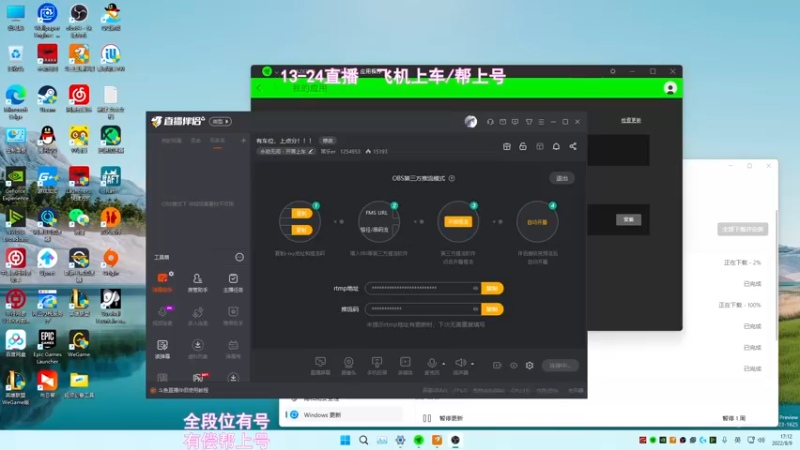This screenshot has width=800, height=450.
Task: Expand microphone options arrow
Action: (443, 364)
